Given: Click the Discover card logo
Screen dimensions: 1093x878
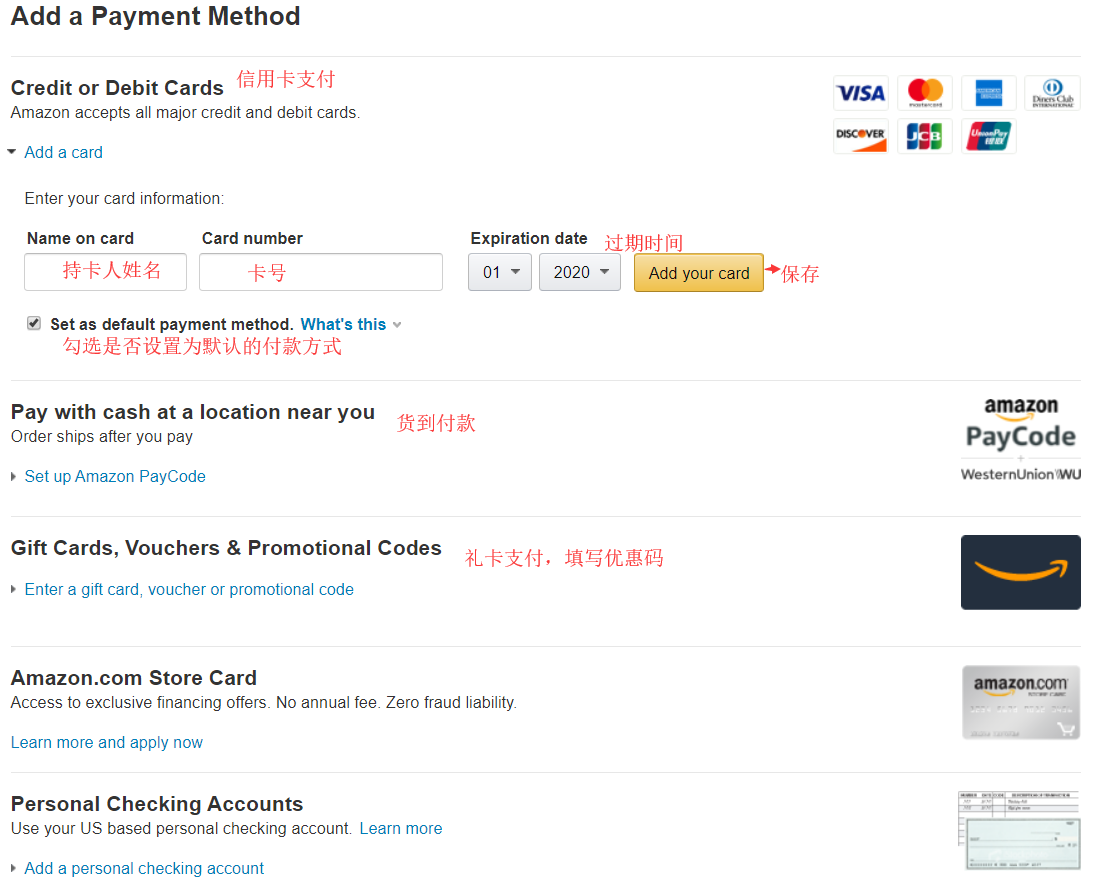Looking at the screenshot, I should tap(861, 136).
